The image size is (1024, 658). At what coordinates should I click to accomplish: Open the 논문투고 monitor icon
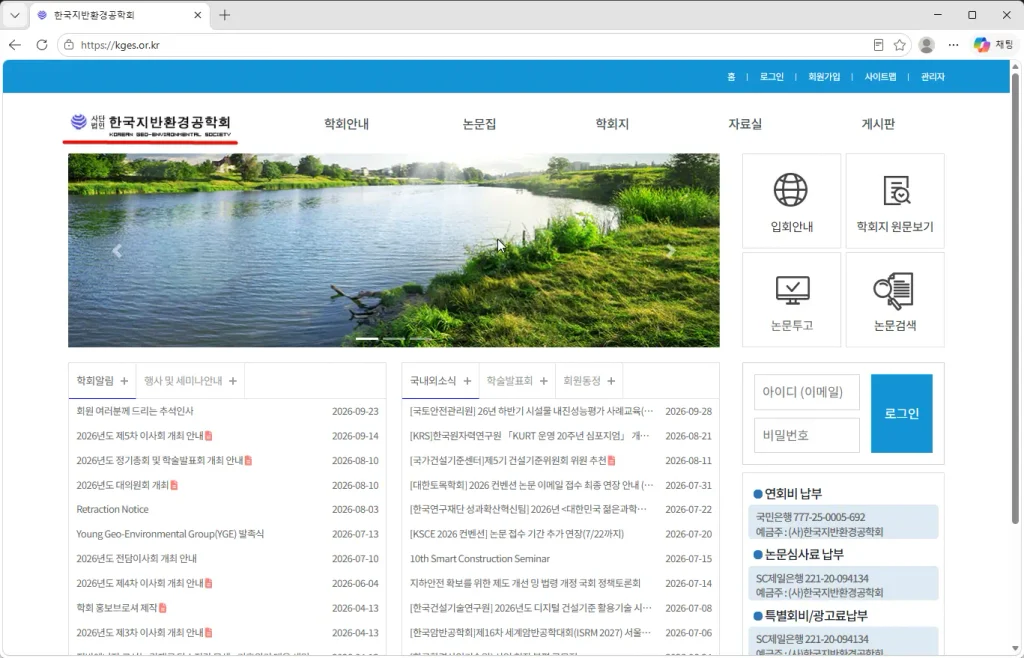[x=792, y=290]
